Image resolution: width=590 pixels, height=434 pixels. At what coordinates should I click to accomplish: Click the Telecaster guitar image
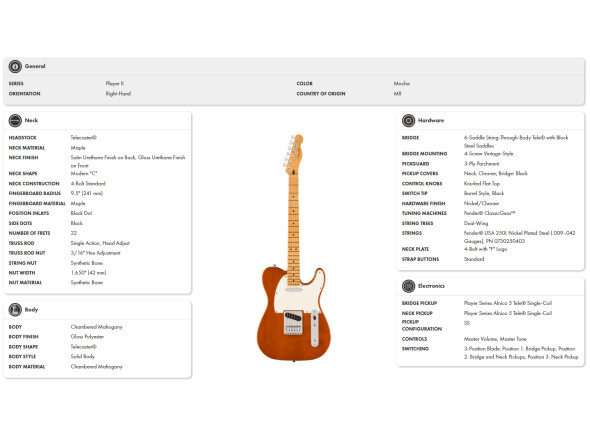[294, 247]
